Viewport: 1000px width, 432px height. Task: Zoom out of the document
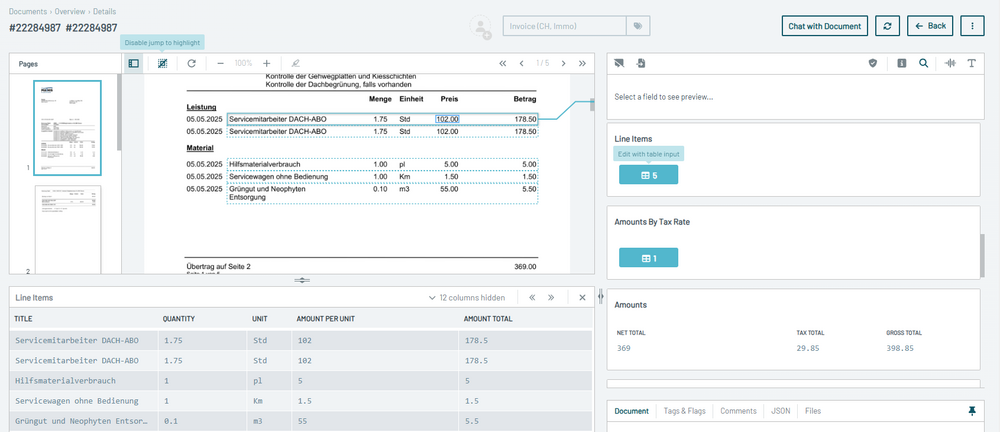[220, 63]
